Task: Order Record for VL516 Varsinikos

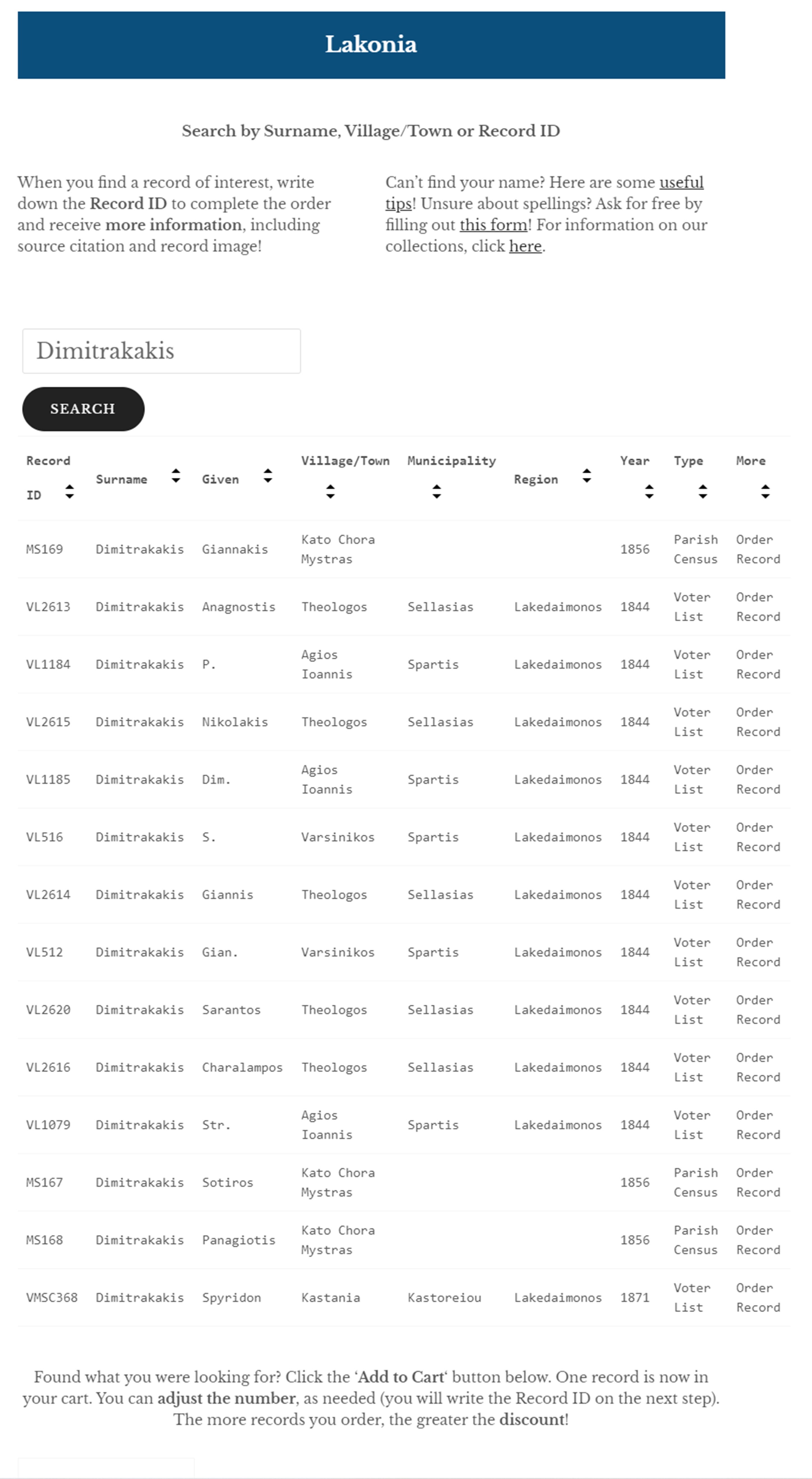Action: [758, 837]
